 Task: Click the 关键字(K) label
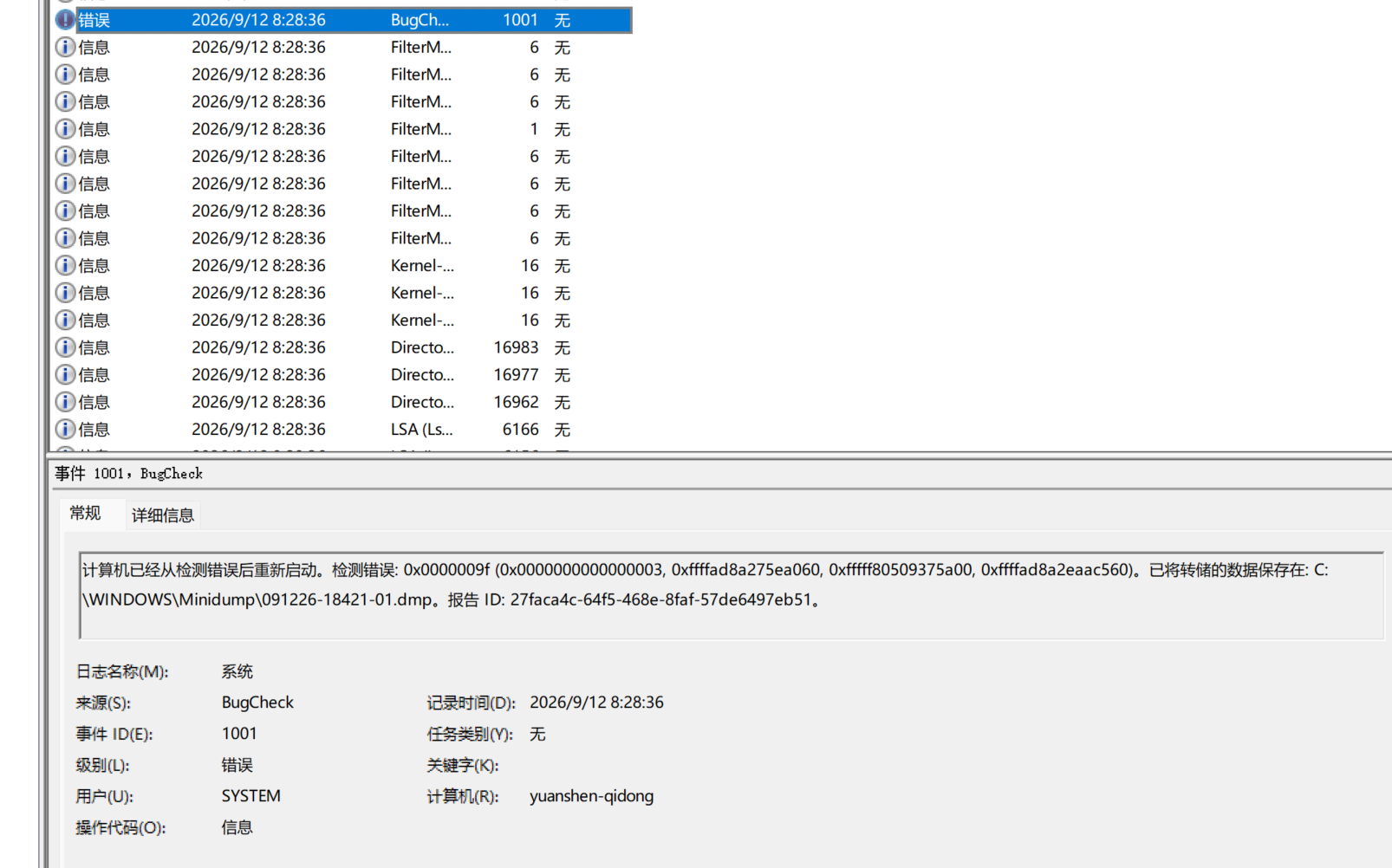(463, 765)
